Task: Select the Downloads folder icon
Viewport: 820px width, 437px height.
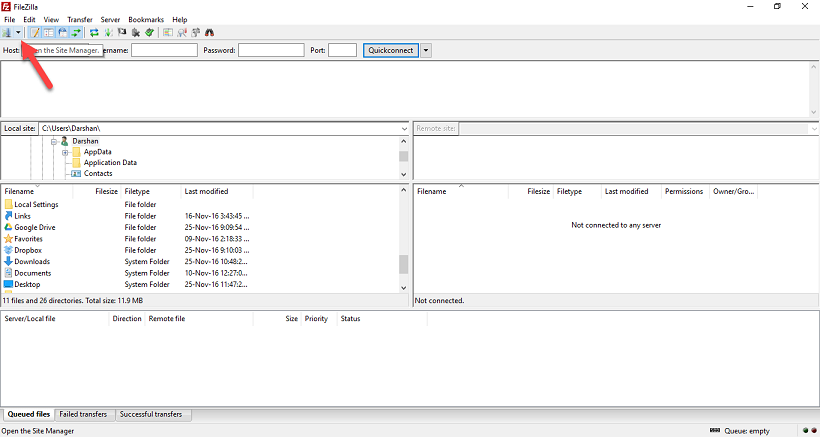Action: click(8, 261)
